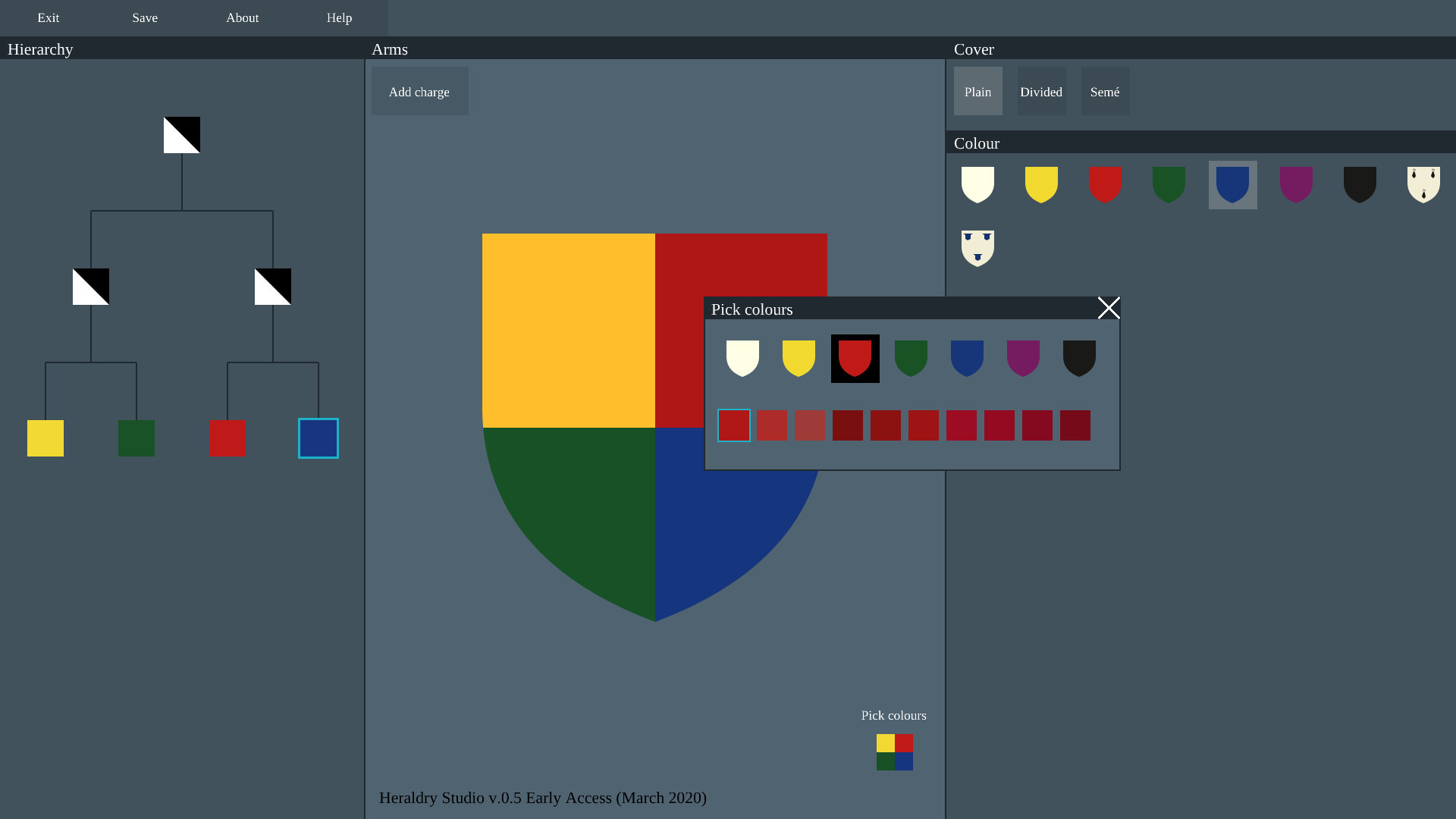The image size is (1456, 819).
Task: Select the green leaf node in Hierarchy
Action: 136,438
